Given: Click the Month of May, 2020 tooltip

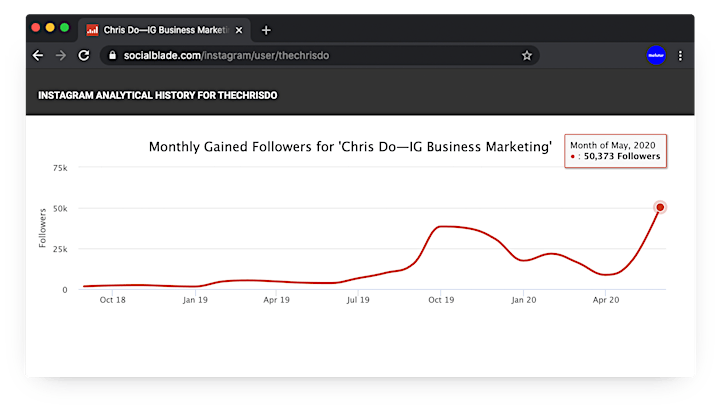Looking at the screenshot, I should pyautogui.click(x=615, y=151).
